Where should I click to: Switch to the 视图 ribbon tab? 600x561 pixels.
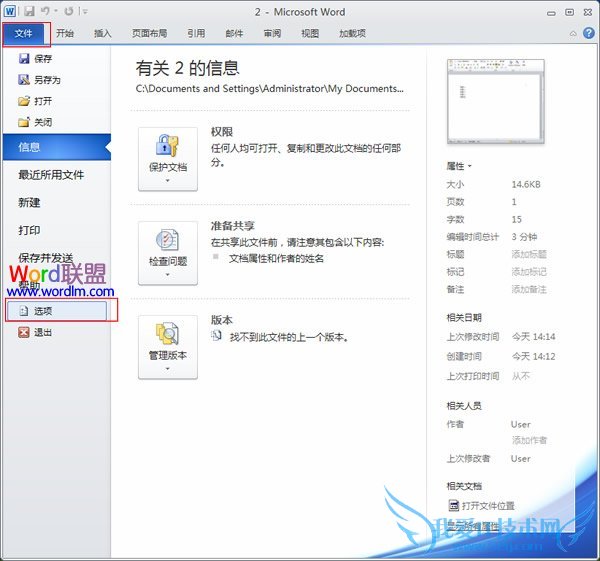coord(310,34)
